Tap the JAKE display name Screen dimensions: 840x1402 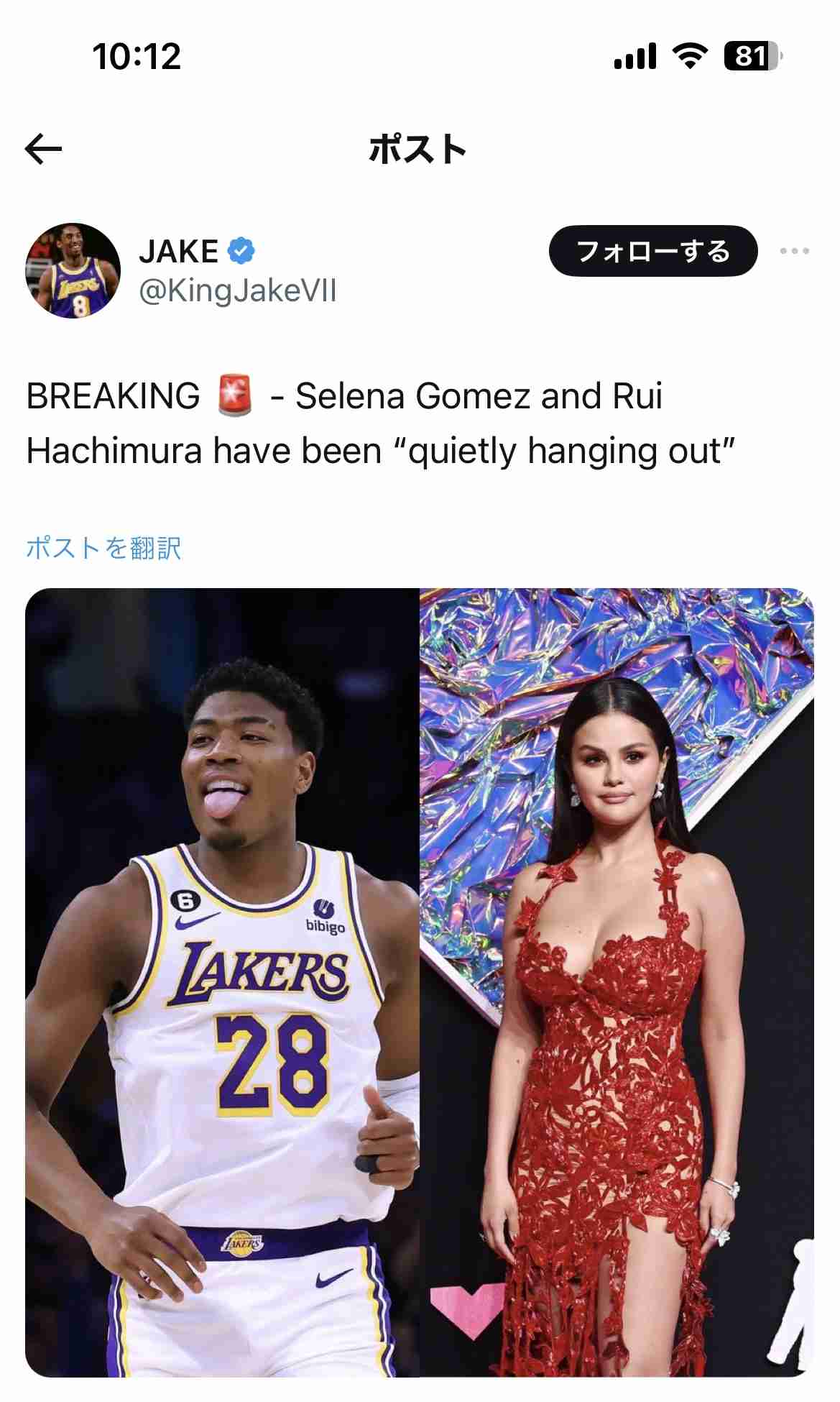click(x=179, y=251)
